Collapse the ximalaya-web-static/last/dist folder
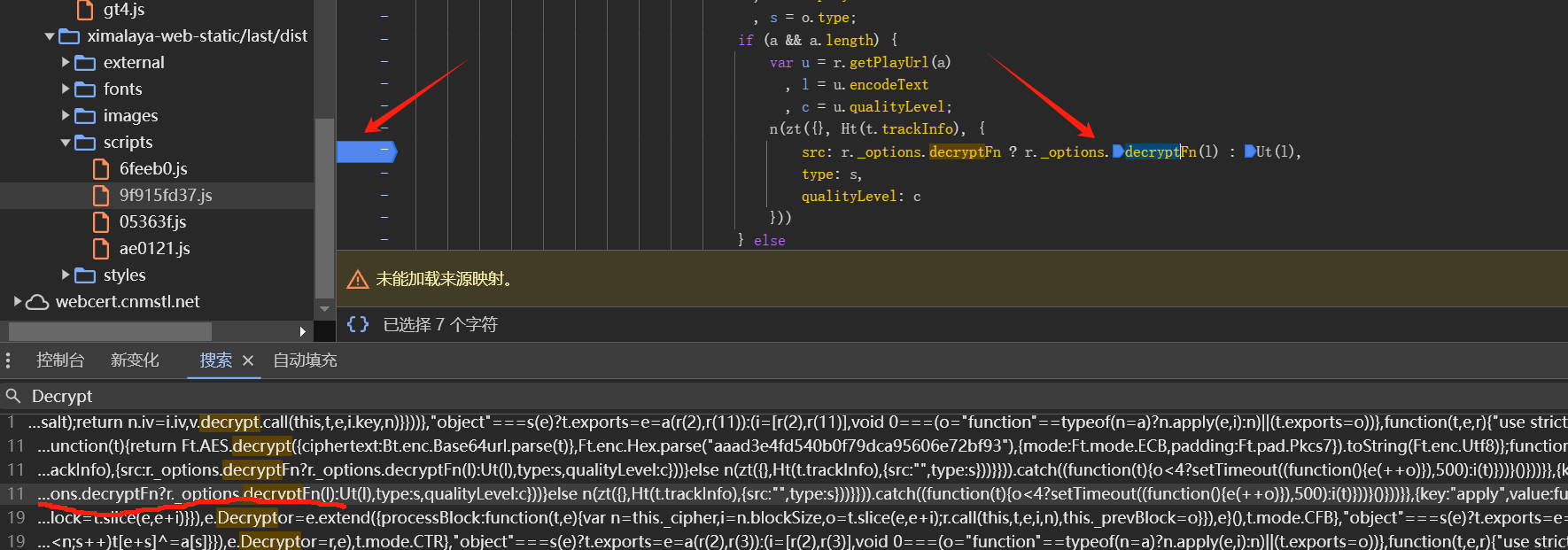 (x=50, y=36)
